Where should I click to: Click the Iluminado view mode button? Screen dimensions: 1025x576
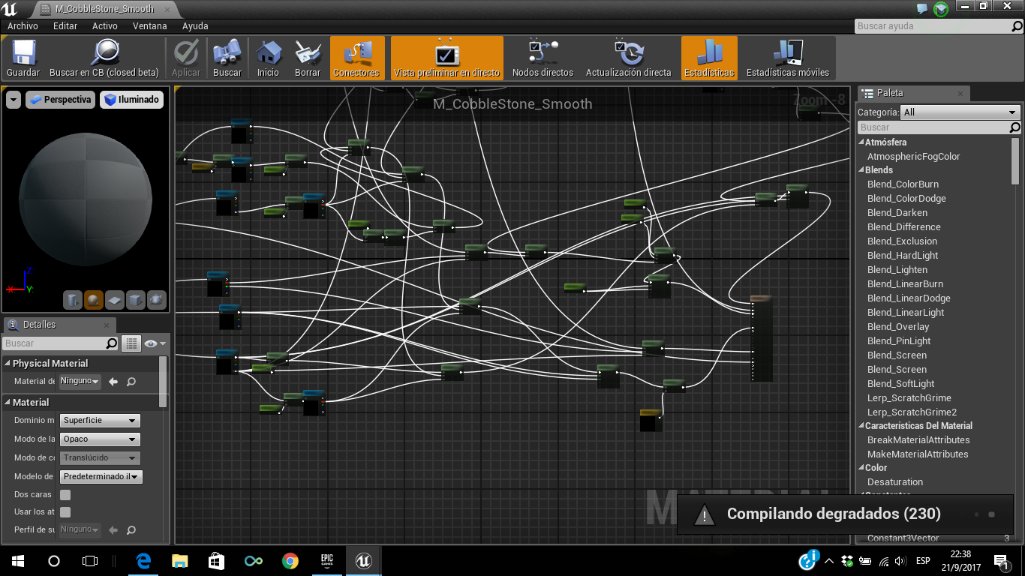(x=132, y=100)
